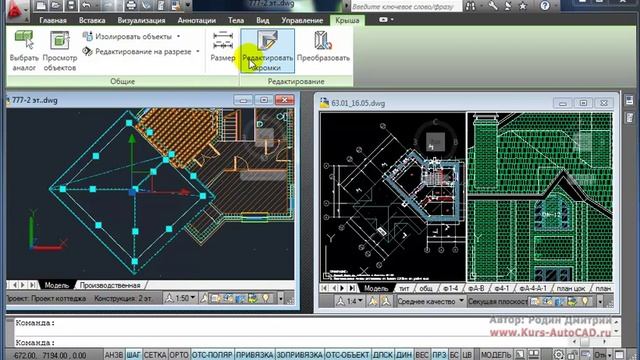Image resolution: width=640 pixels, height=360 pixels.
Task: Click the 'Выбрать аналог' select similar icon
Action: pos(24,40)
